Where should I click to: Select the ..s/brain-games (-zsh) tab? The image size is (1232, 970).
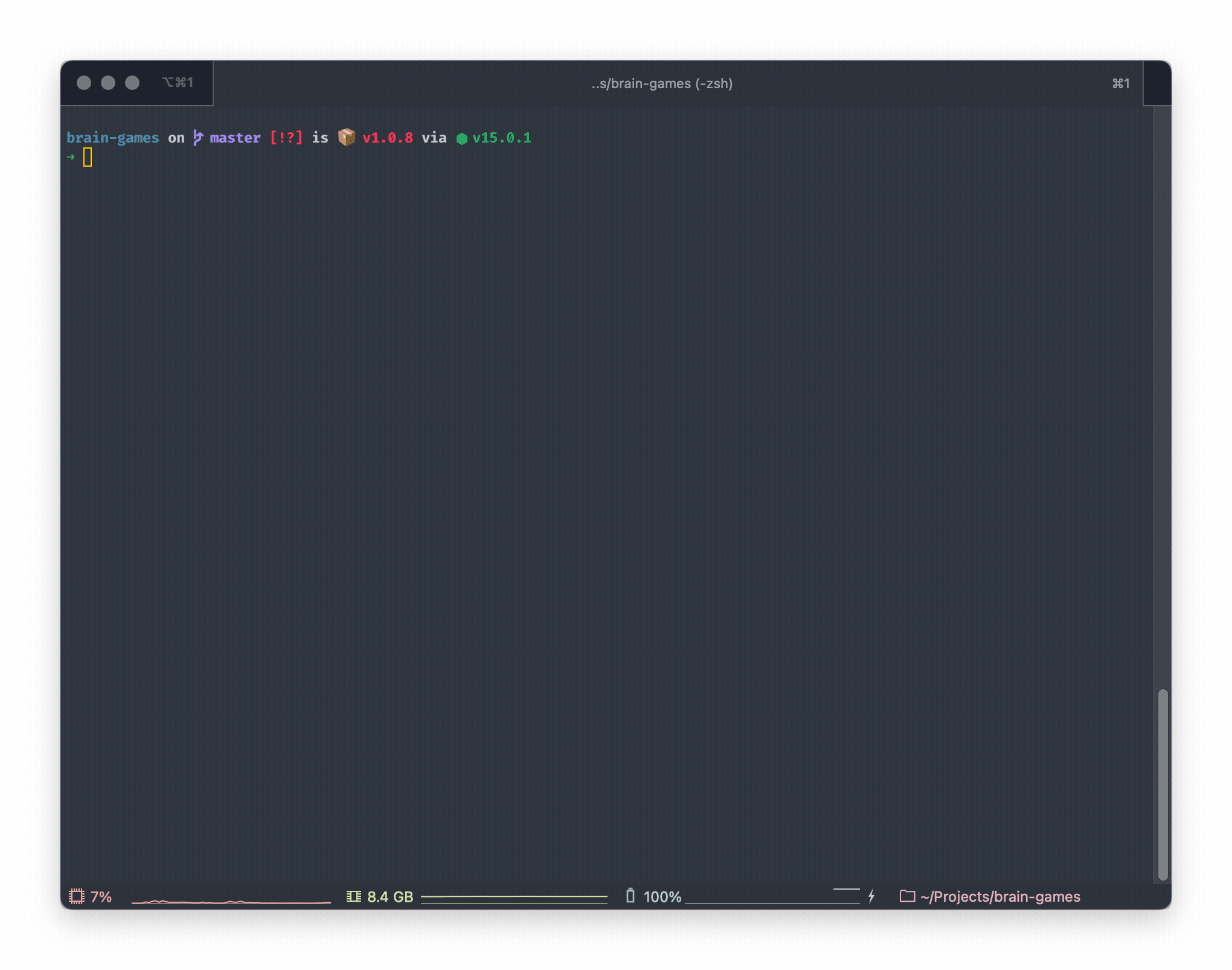tap(662, 83)
